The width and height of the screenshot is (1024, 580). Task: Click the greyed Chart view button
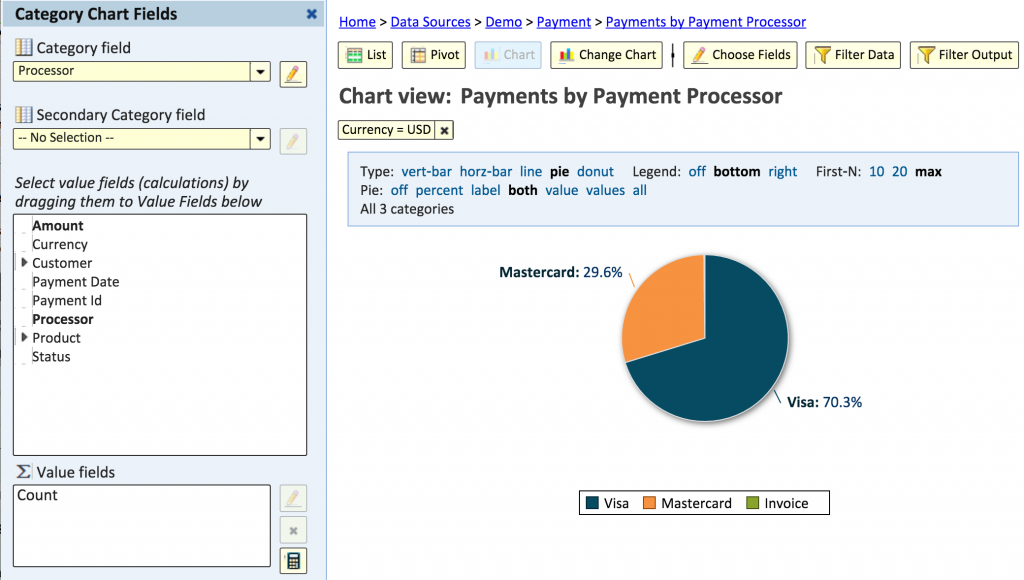[x=509, y=55]
